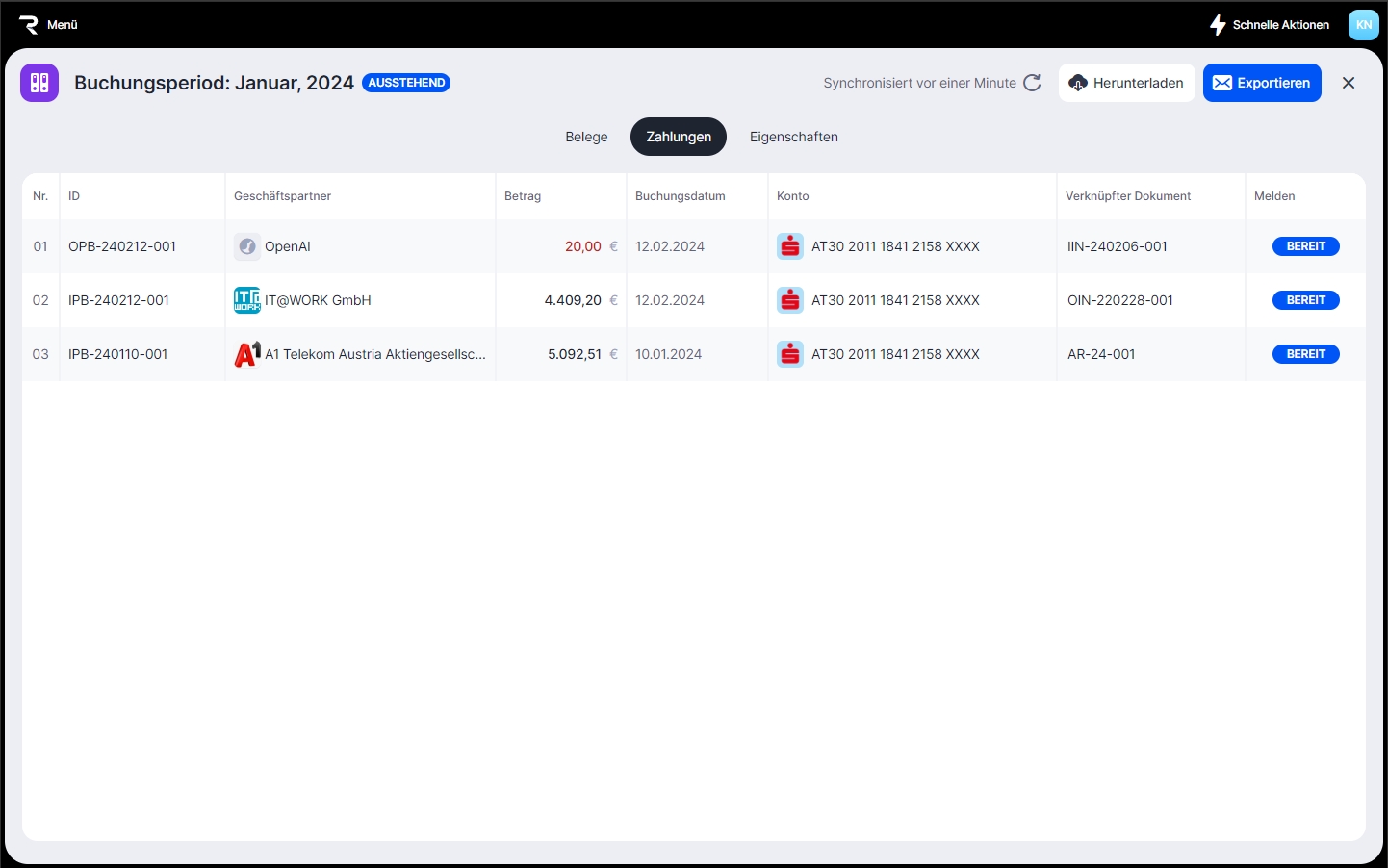Sort by the Betrag column header
1388x868 pixels.
523,196
